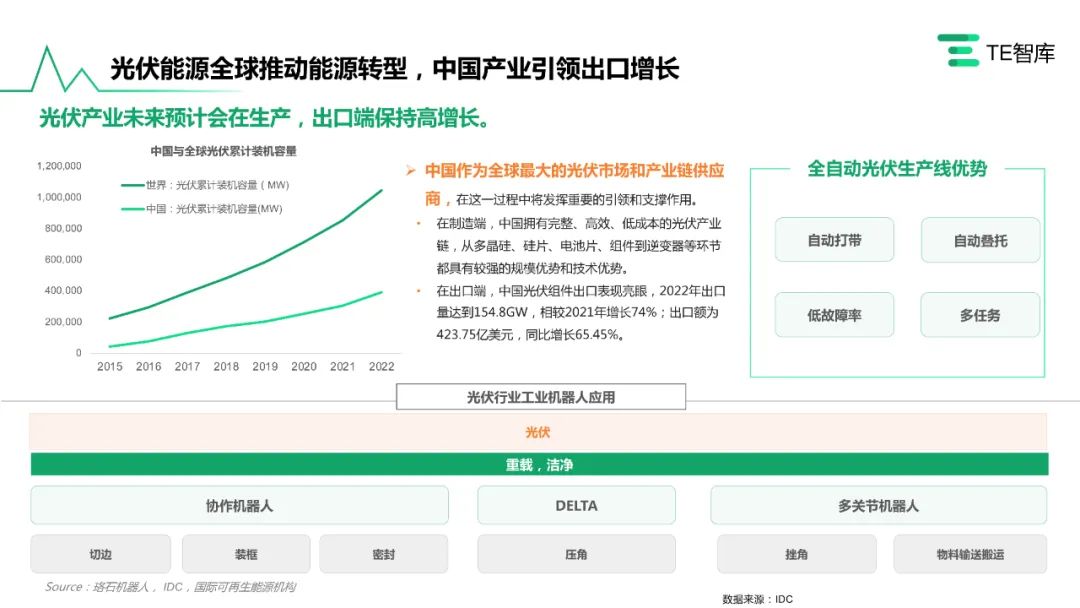
Task: Click the 压角 box under DELTA
Action: [x=576, y=554]
